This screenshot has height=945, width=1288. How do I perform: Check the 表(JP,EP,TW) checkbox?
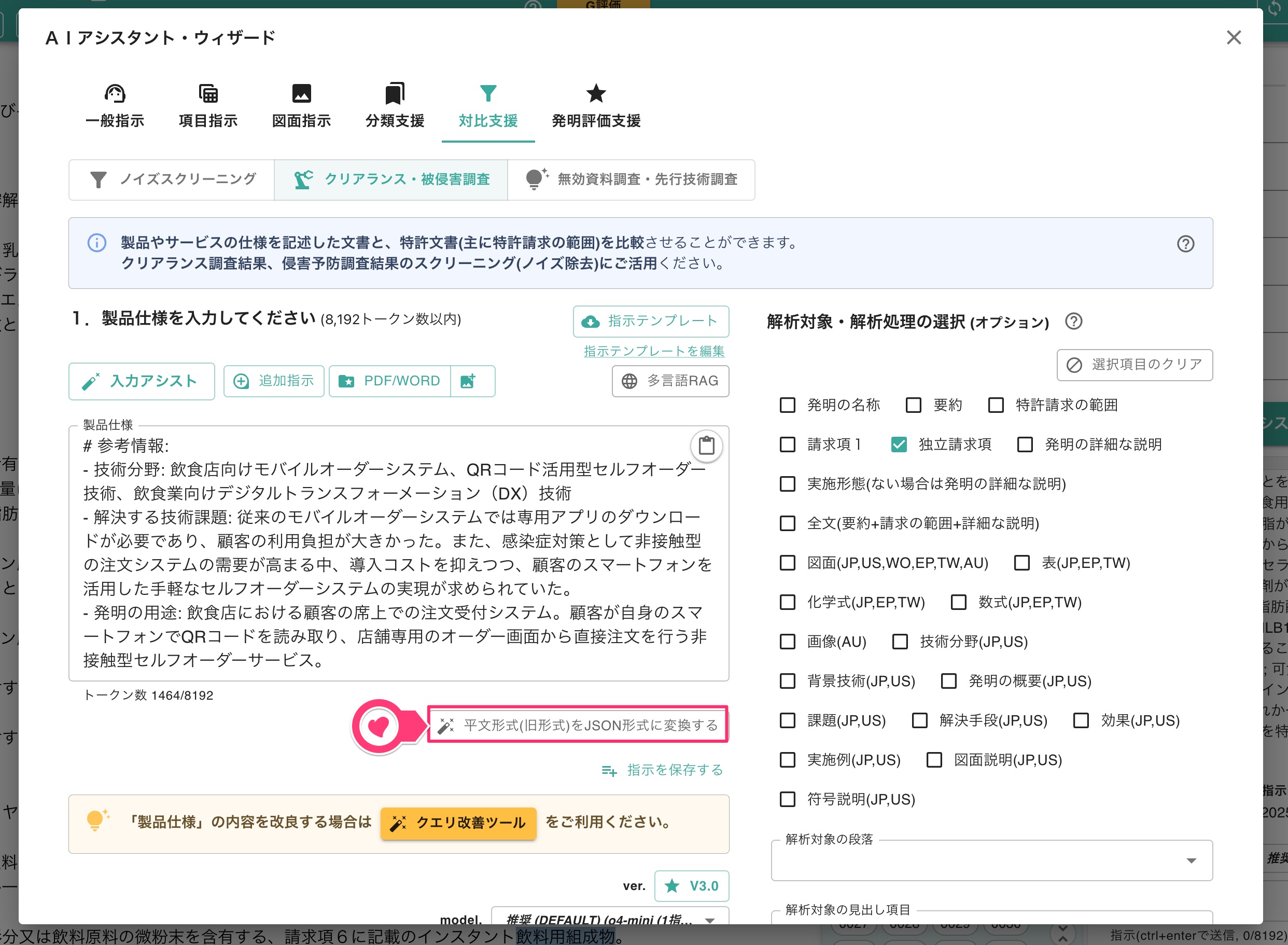pyautogui.click(x=1021, y=563)
